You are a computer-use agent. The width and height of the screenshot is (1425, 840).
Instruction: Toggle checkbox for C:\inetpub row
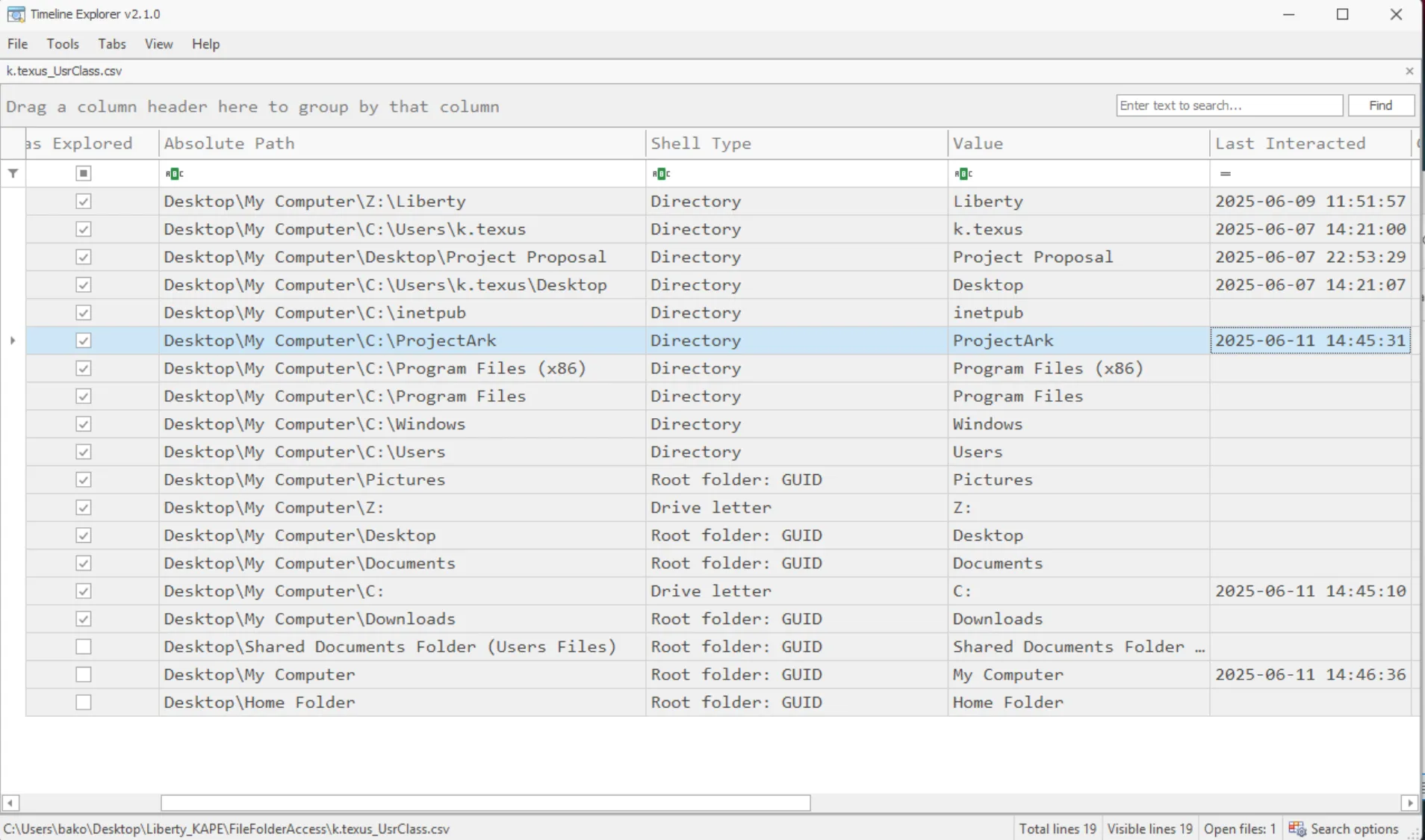tap(84, 313)
